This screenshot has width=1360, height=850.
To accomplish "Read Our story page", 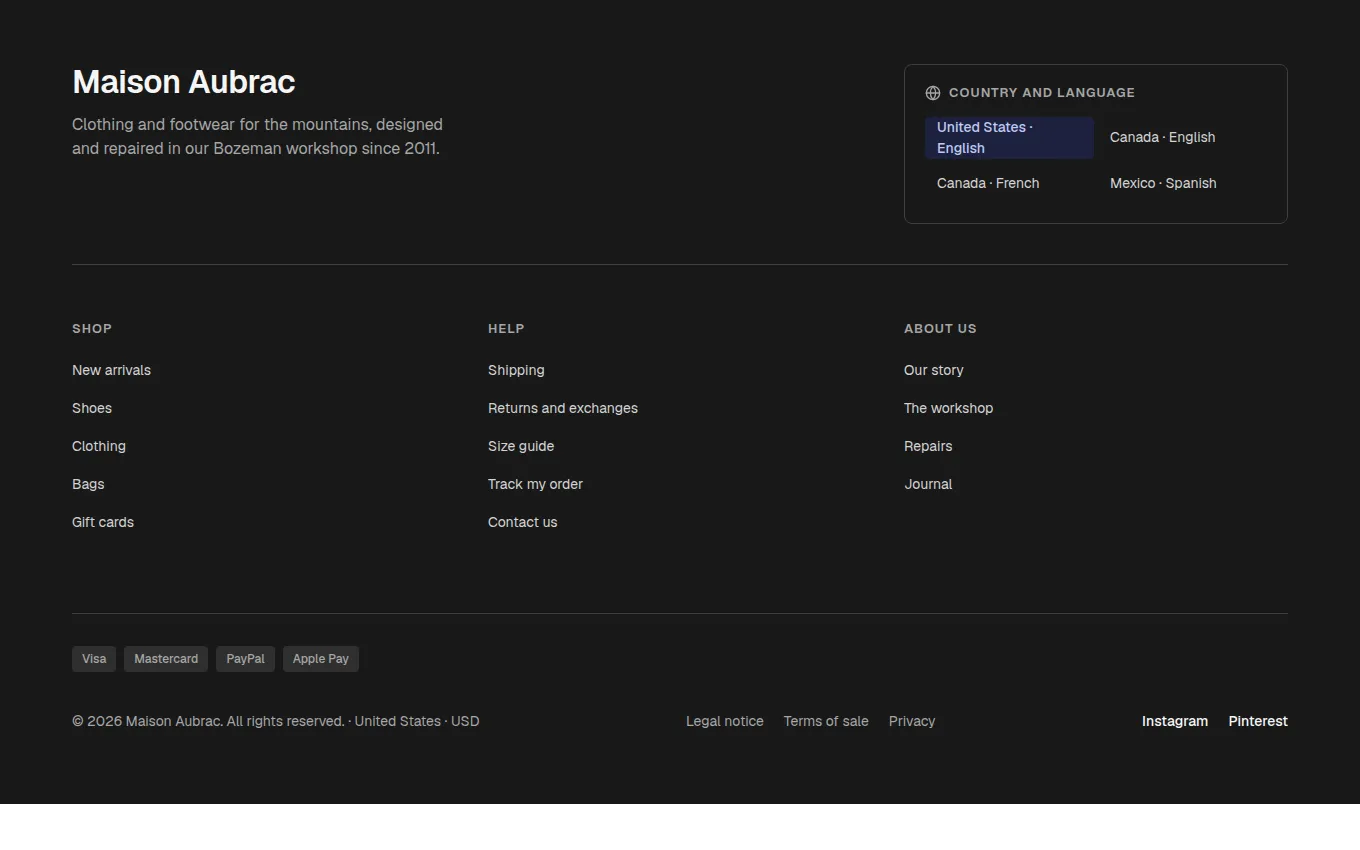I will (x=934, y=370).
